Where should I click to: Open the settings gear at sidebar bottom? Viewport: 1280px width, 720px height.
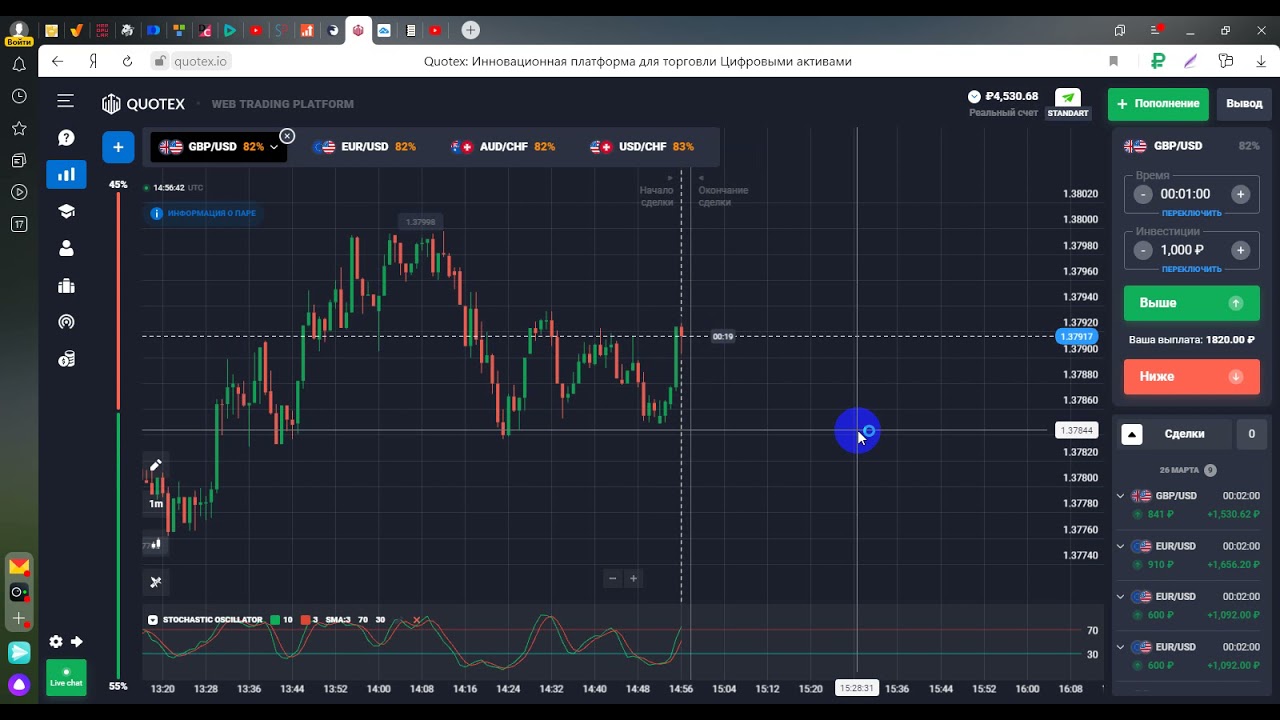coord(56,642)
